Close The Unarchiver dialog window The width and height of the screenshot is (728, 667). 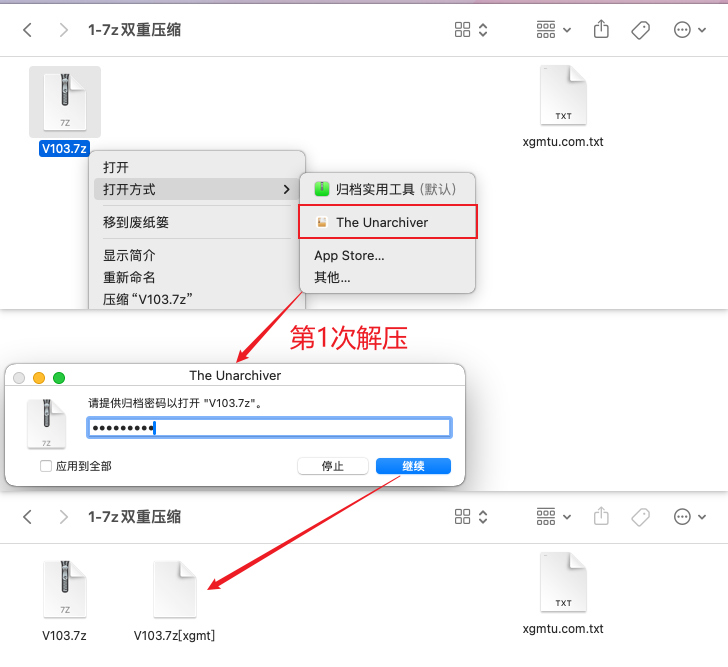click(19, 378)
